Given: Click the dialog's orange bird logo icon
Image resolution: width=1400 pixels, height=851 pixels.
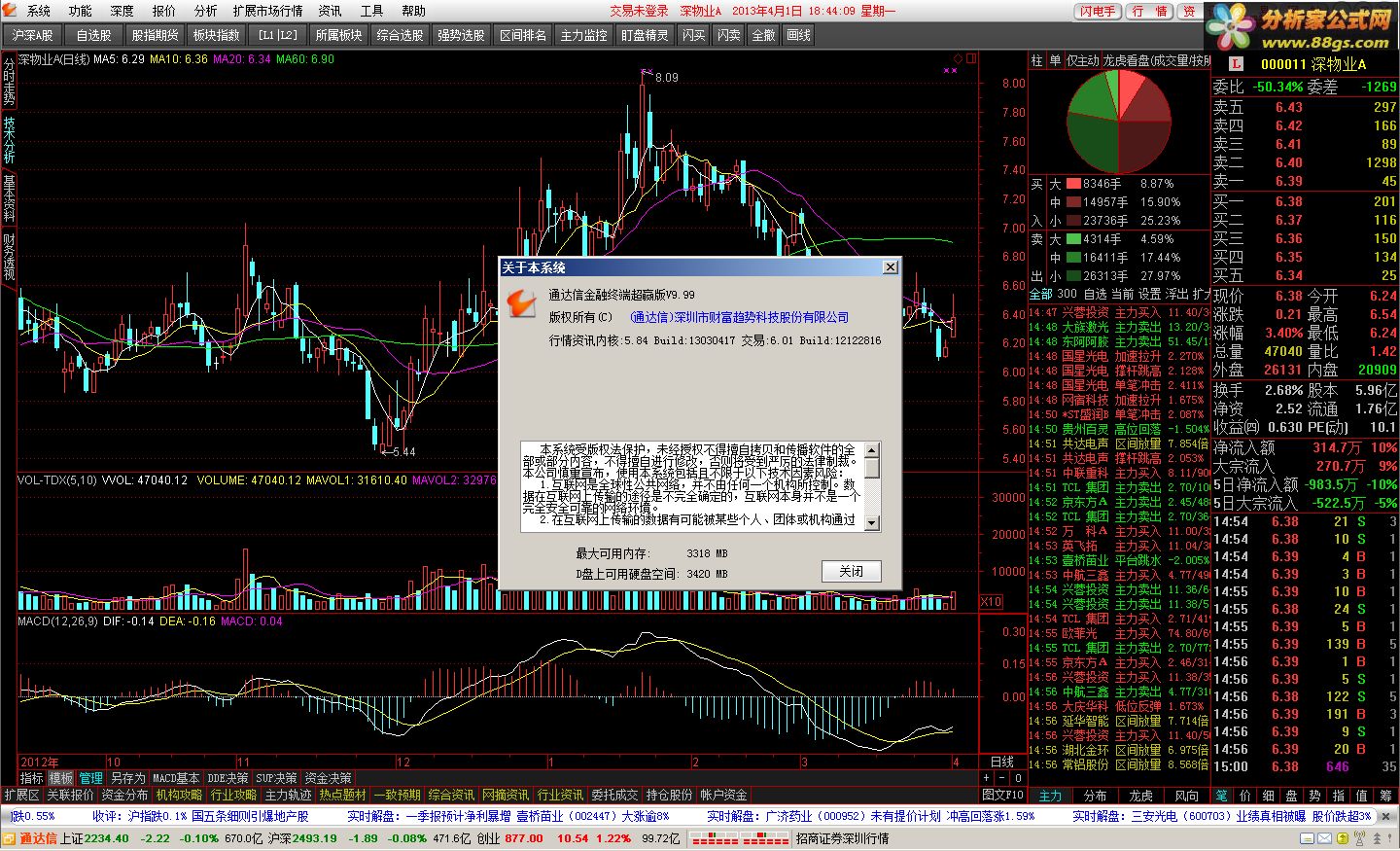Looking at the screenshot, I should (521, 304).
